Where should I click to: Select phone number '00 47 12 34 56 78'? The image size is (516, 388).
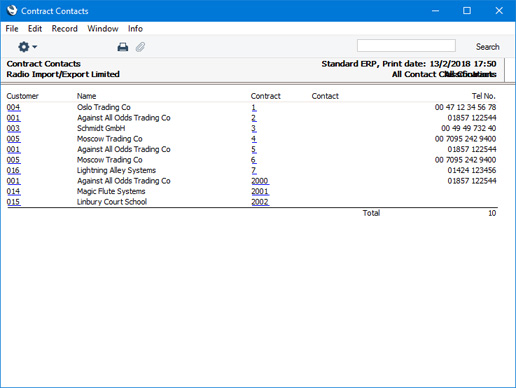click(465, 107)
